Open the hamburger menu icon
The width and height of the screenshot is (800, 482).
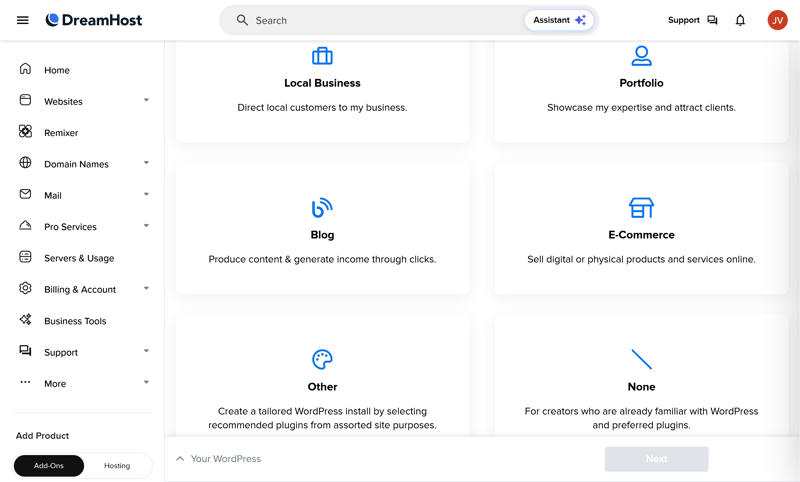click(22, 20)
